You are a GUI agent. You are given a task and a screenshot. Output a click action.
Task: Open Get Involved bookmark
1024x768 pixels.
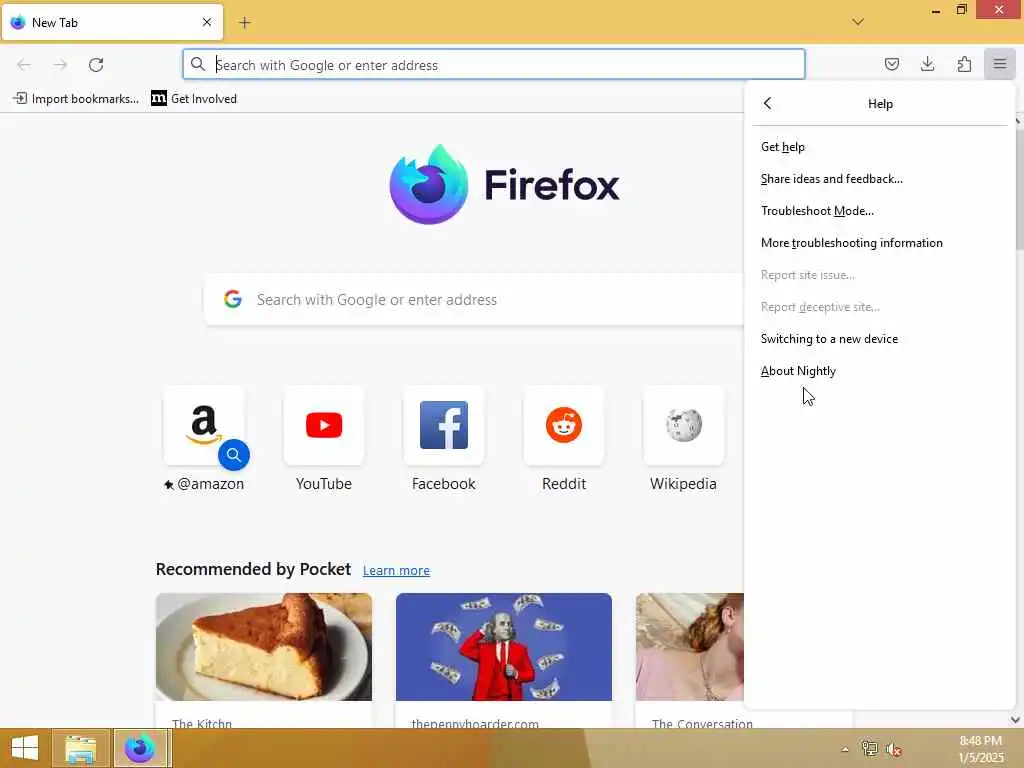click(x=194, y=99)
